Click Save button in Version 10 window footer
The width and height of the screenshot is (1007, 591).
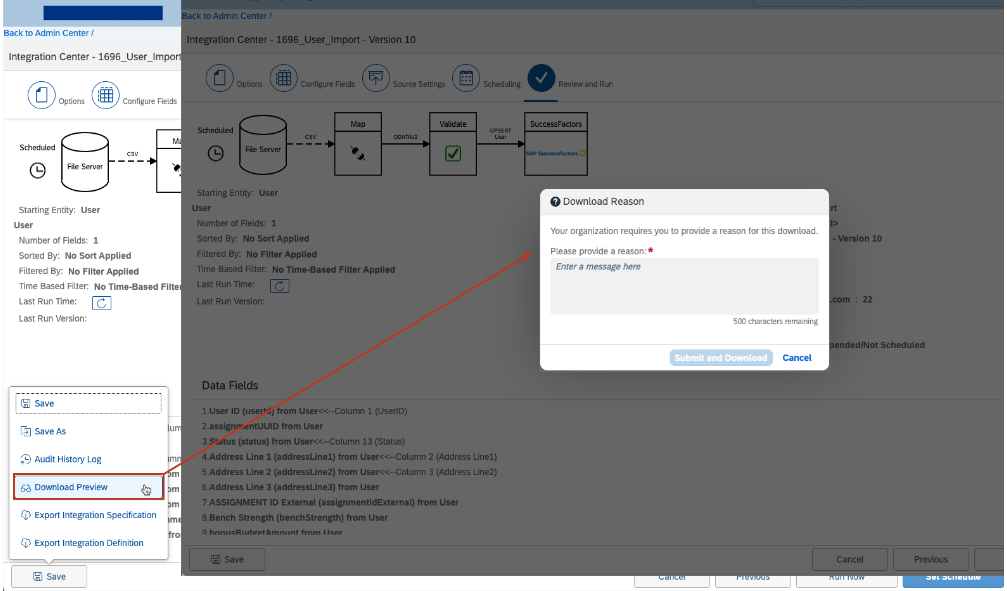227,560
